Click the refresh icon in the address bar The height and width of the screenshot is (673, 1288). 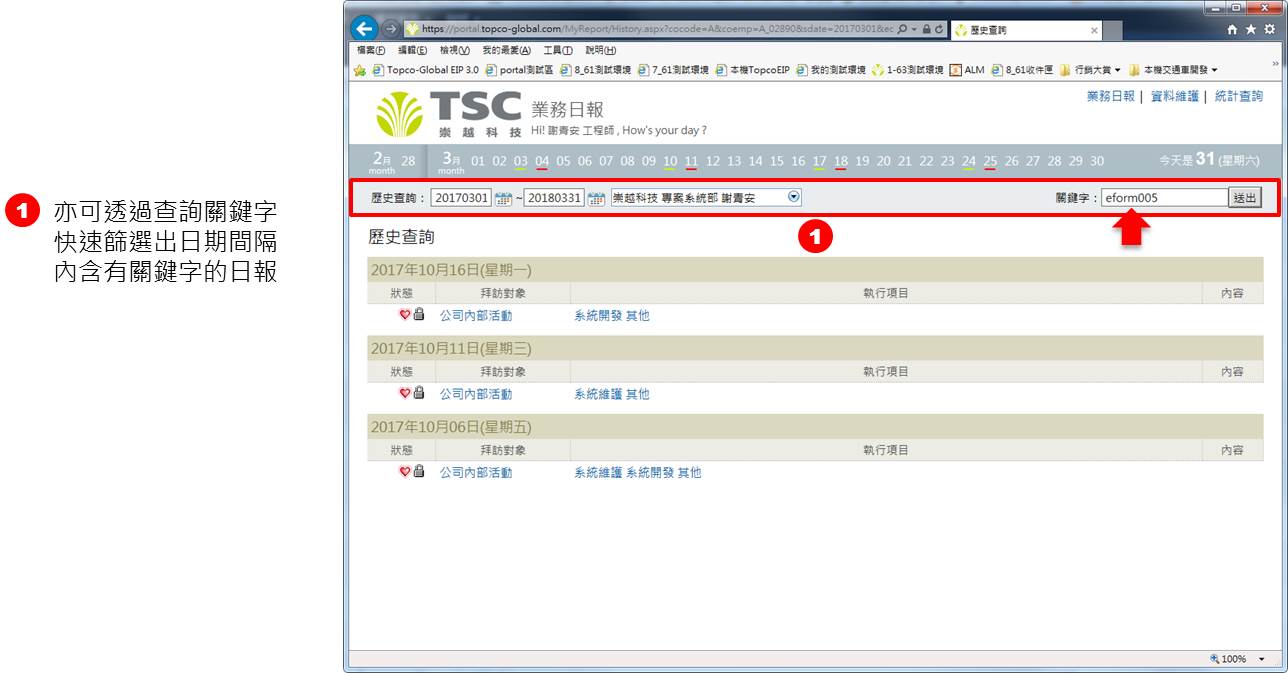pyautogui.click(x=939, y=30)
